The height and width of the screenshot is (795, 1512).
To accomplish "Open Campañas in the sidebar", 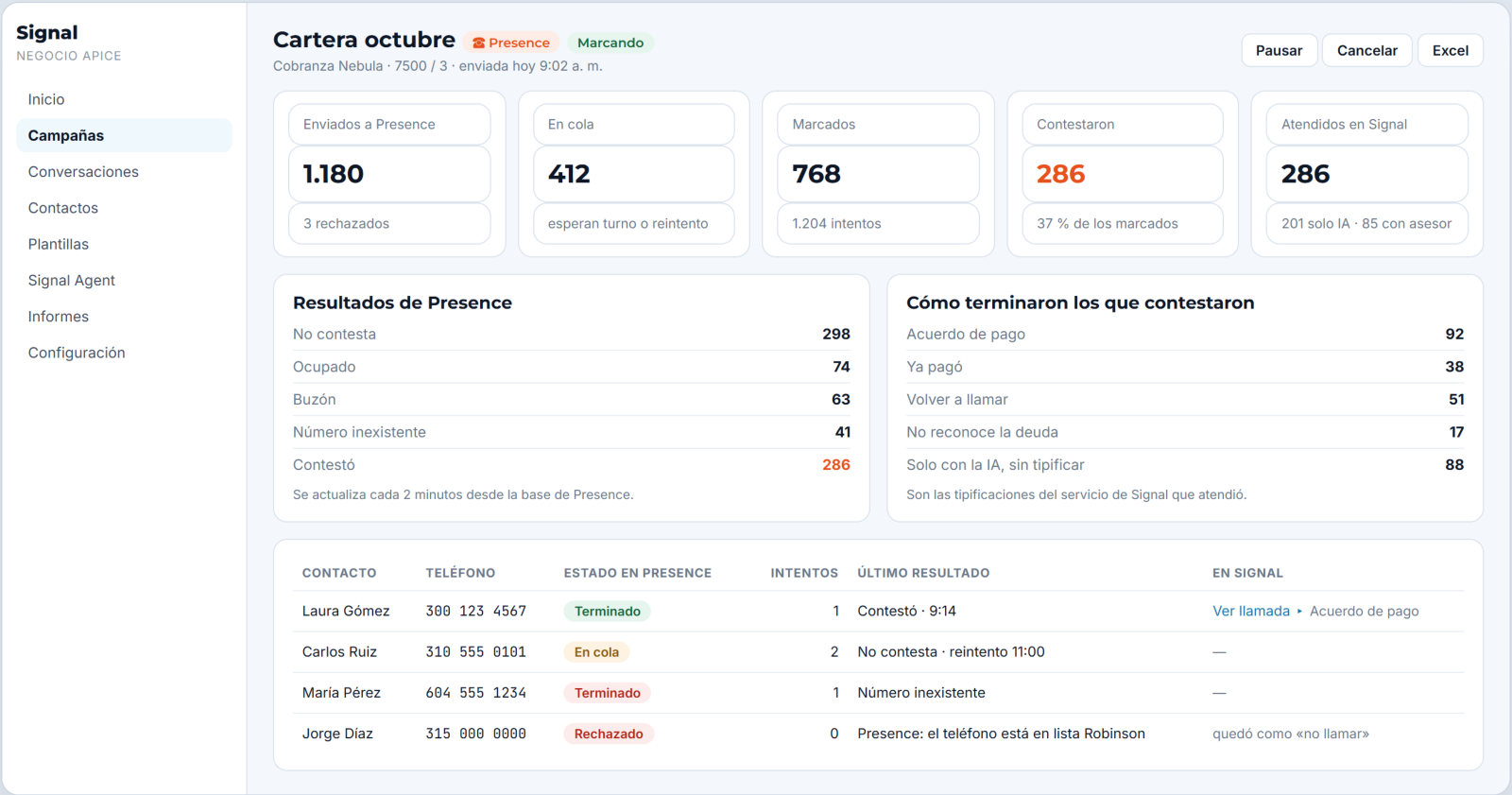I will coord(124,135).
